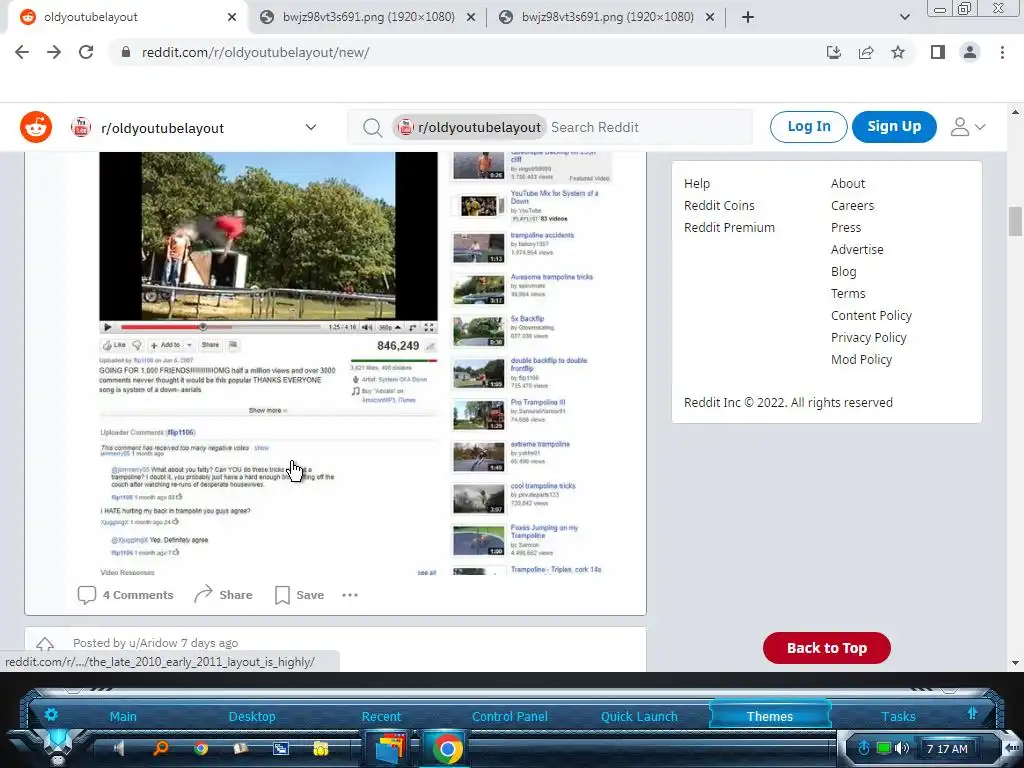
Task: Close the oldyoutubelayout tab
Action: [x=232, y=17]
